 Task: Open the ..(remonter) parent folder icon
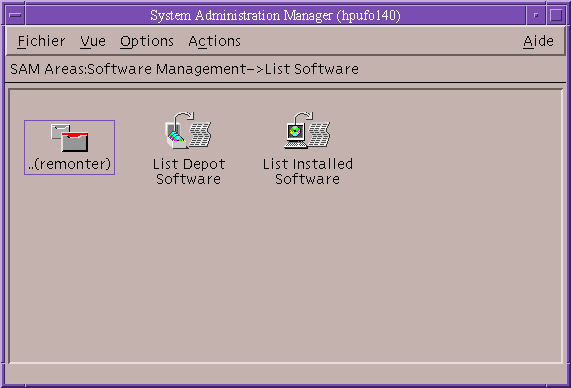70,138
